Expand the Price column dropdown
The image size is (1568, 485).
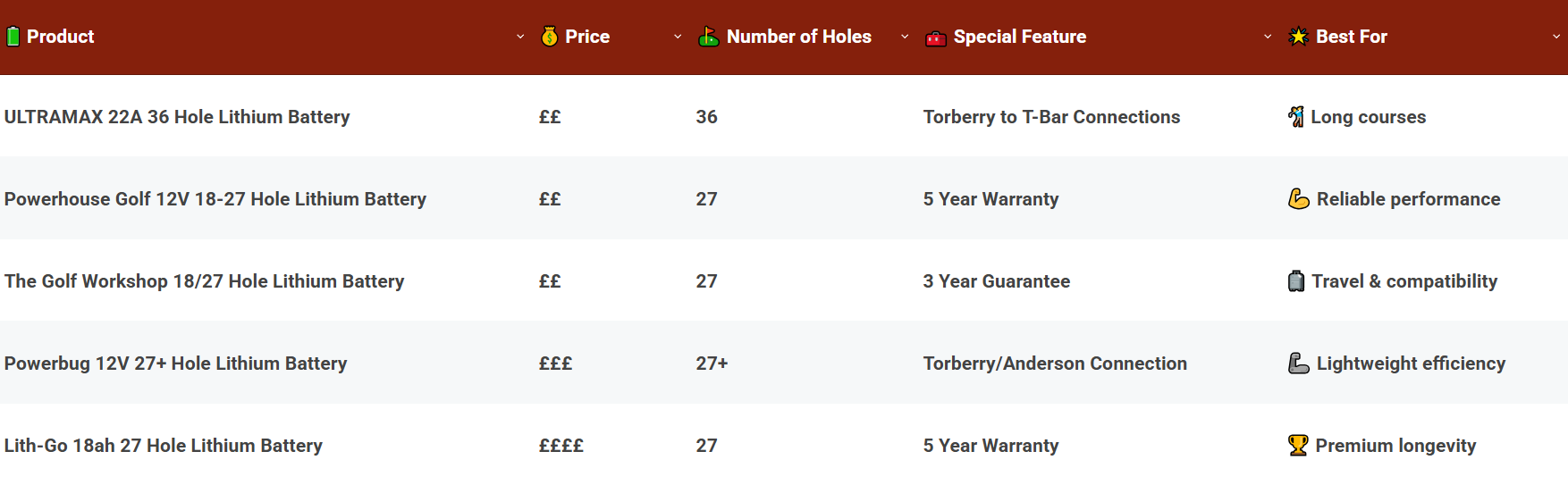tap(678, 37)
